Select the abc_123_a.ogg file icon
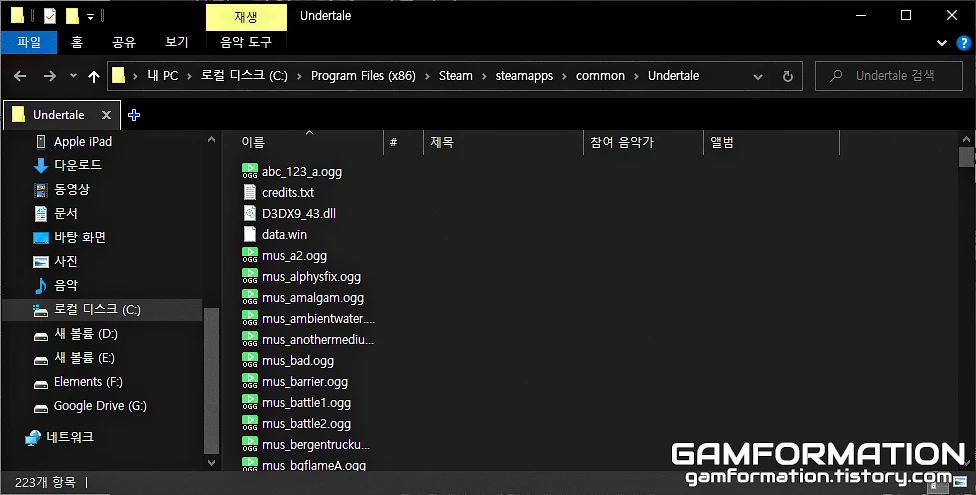The width and height of the screenshot is (976, 495). coord(250,171)
